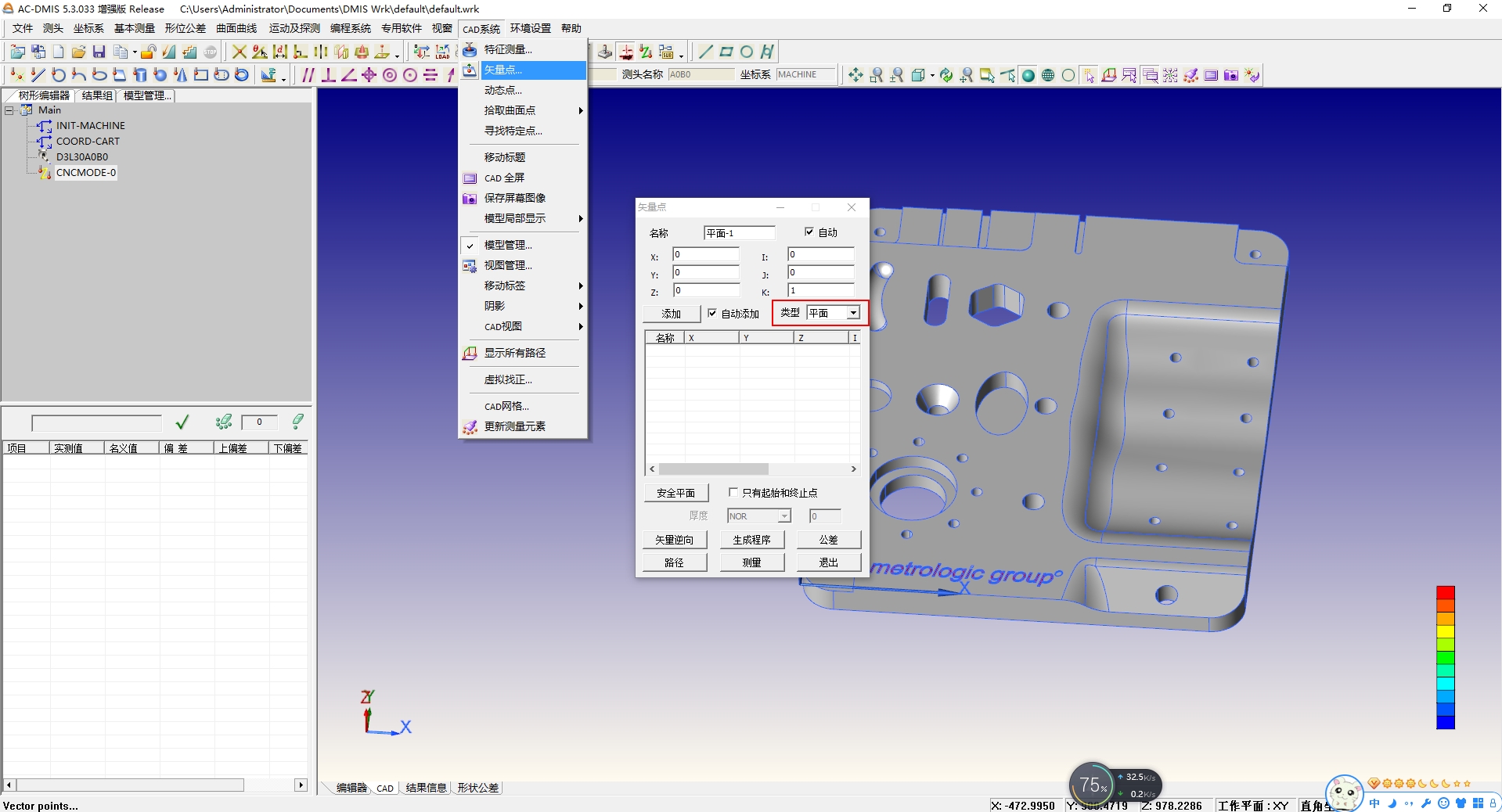This screenshot has height=812, width=1502.
Task: Click the red swatch on the color scale
Action: click(x=1446, y=592)
